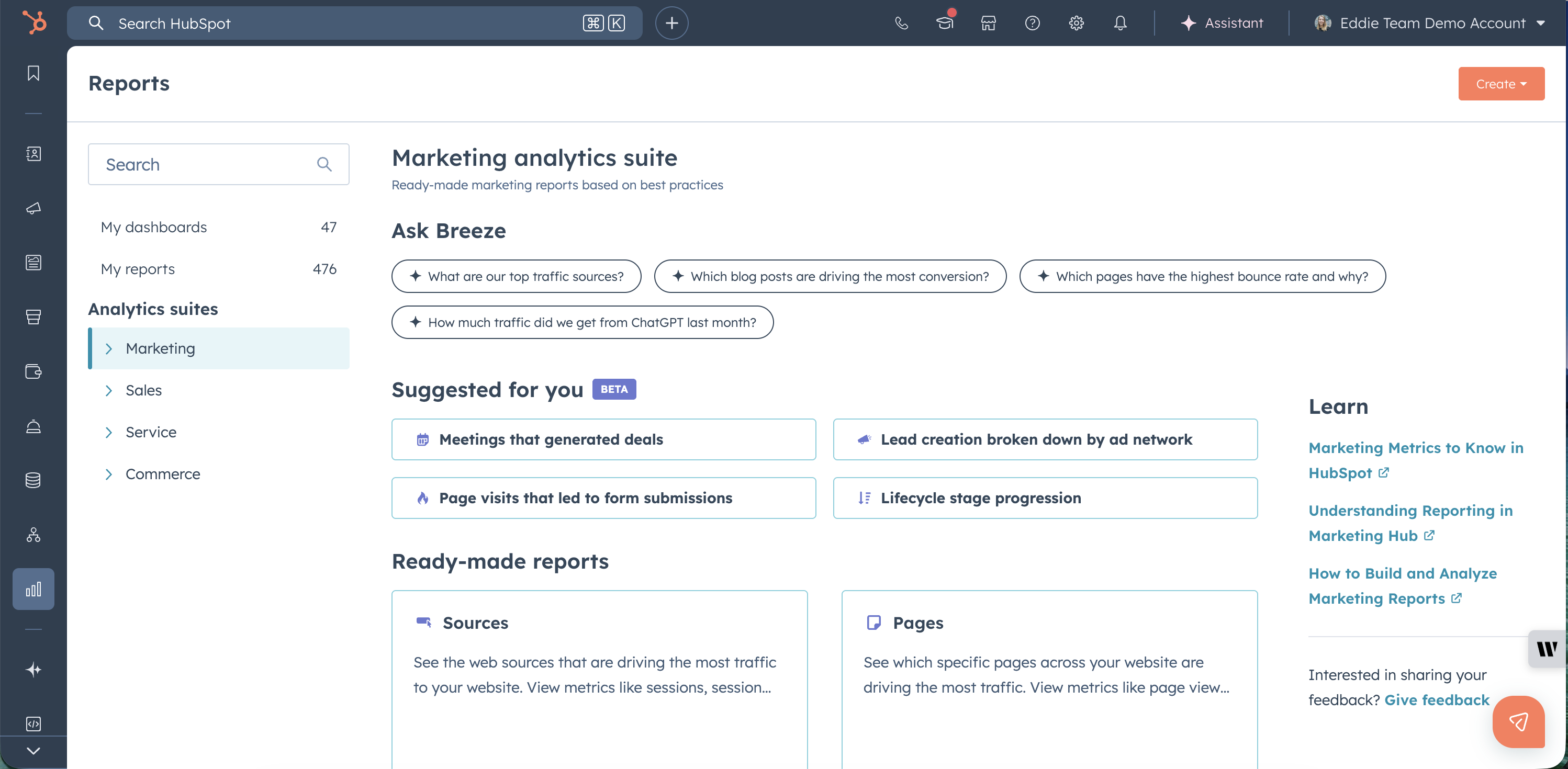Click the help question mark icon
Image resolution: width=1568 pixels, height=769 pixels.
coord(1033,23)
